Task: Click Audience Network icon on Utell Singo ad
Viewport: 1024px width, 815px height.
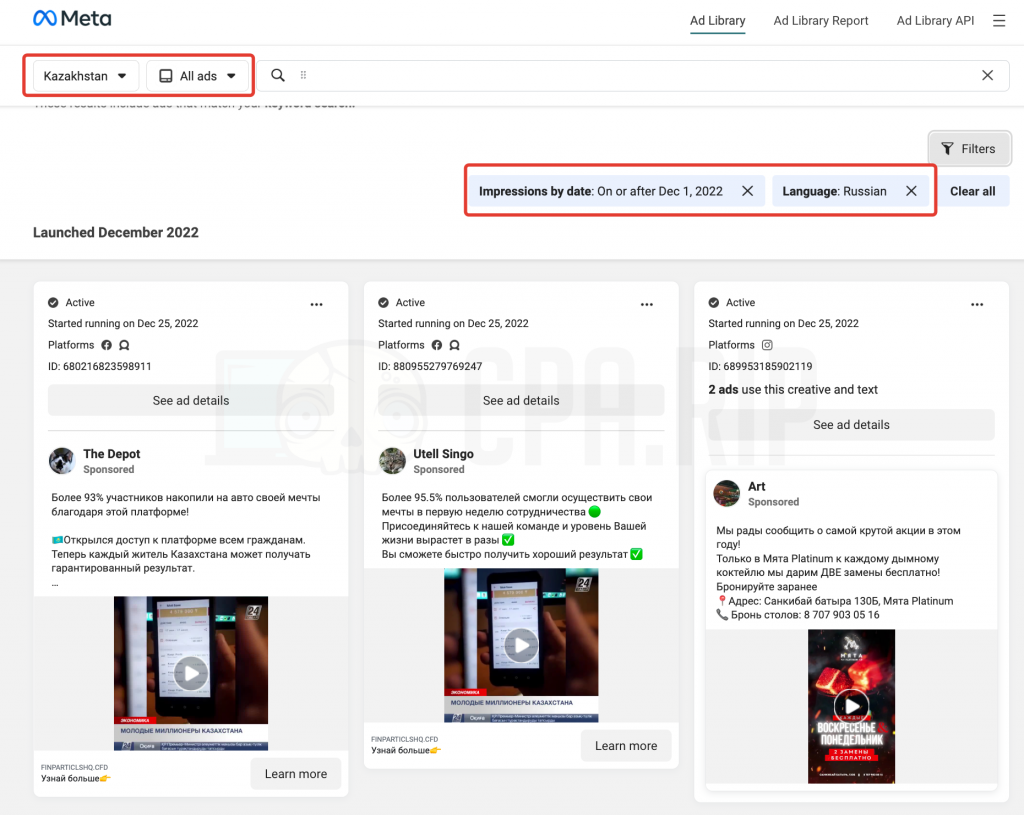Action: click(x=455, y=345)
